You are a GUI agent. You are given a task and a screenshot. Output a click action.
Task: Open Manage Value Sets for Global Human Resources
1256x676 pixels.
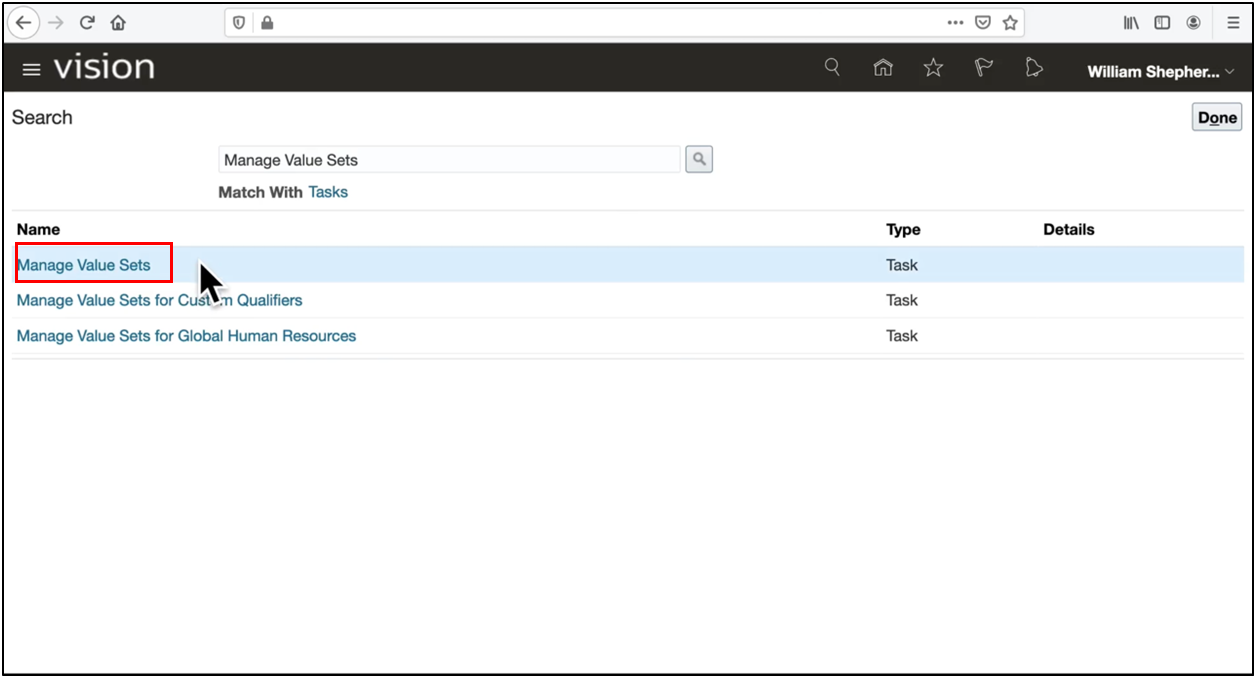tap(186, 336)
